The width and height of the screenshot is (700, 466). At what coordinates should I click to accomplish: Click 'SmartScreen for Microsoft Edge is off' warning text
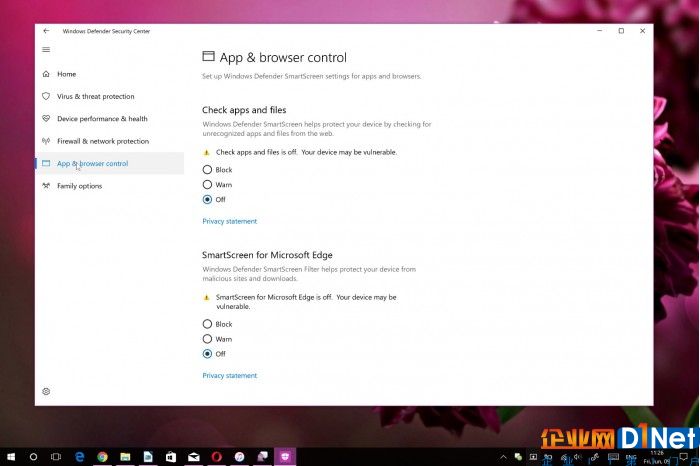point(306,302)
